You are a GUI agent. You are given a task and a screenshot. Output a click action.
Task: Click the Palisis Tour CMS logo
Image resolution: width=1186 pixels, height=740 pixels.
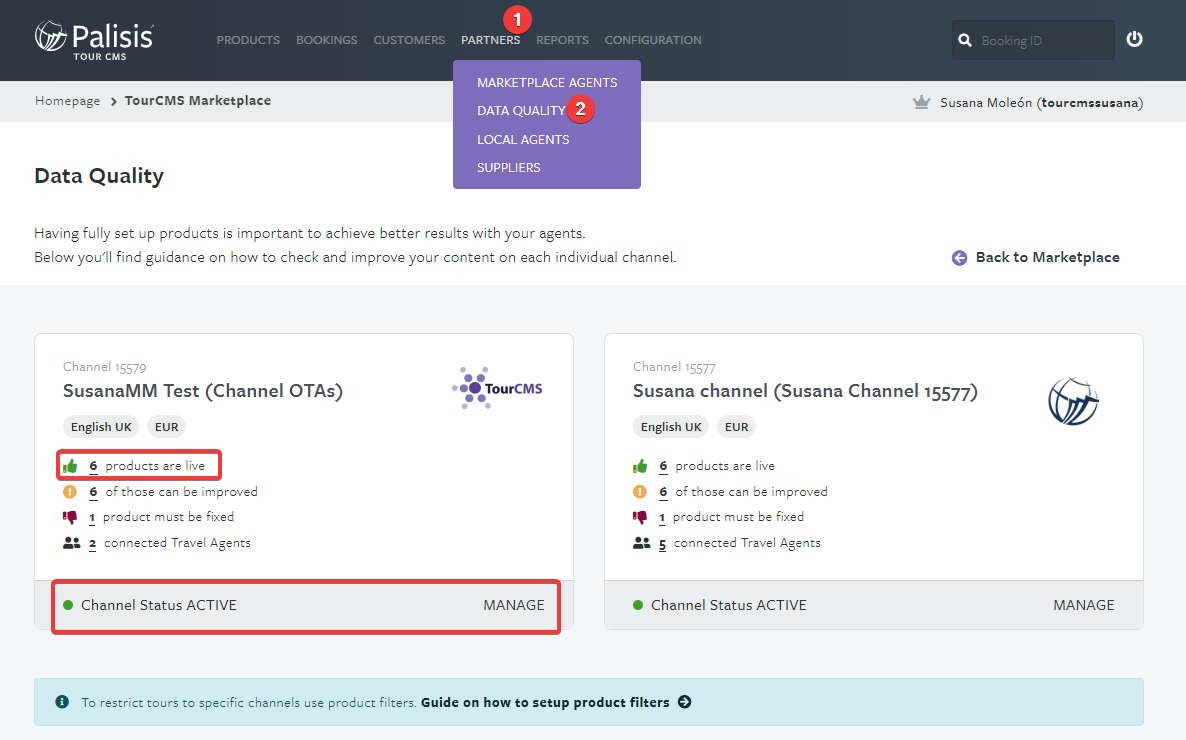point(94,40)
